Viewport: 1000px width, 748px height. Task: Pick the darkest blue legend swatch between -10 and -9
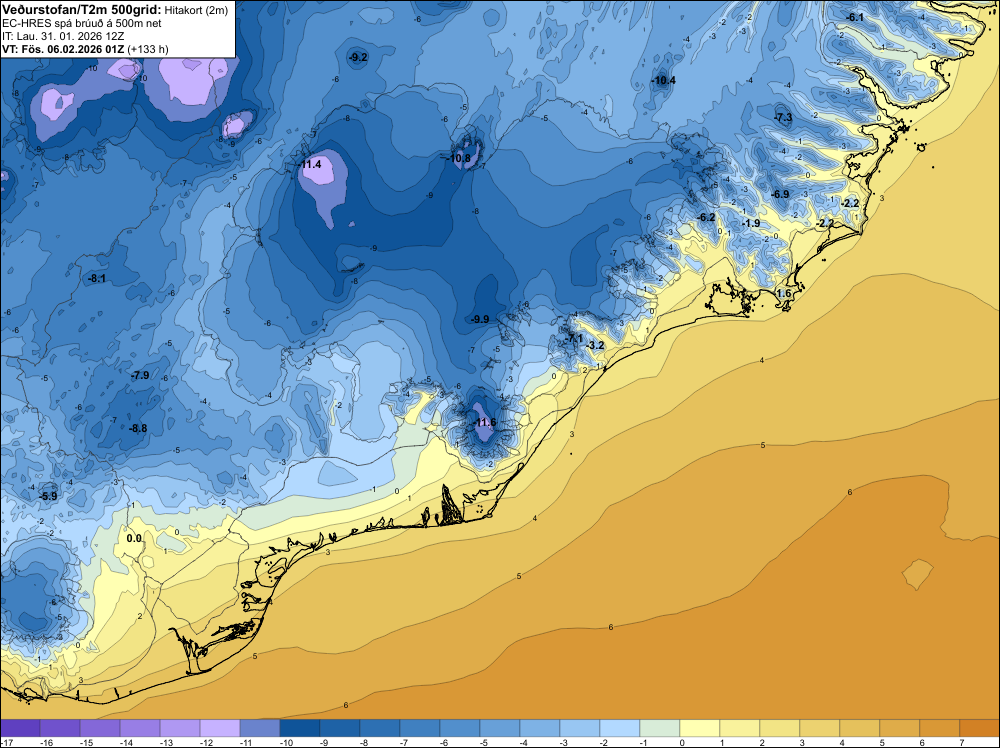300,728
